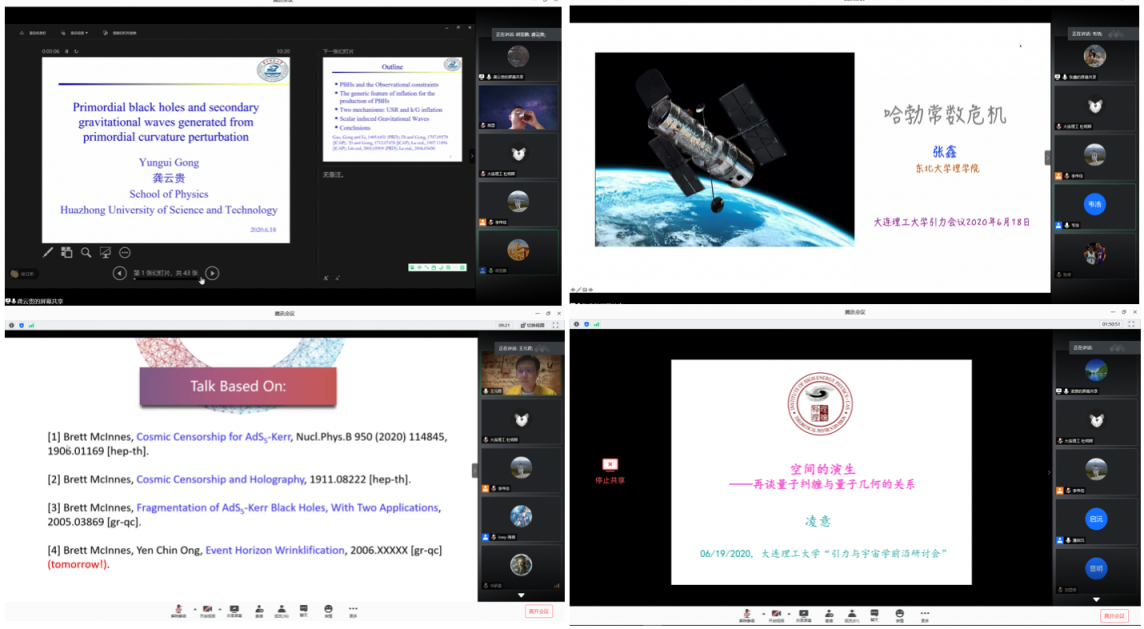Open emoji reactions in bottom-left meeting toolbar

tap(328, 610)
